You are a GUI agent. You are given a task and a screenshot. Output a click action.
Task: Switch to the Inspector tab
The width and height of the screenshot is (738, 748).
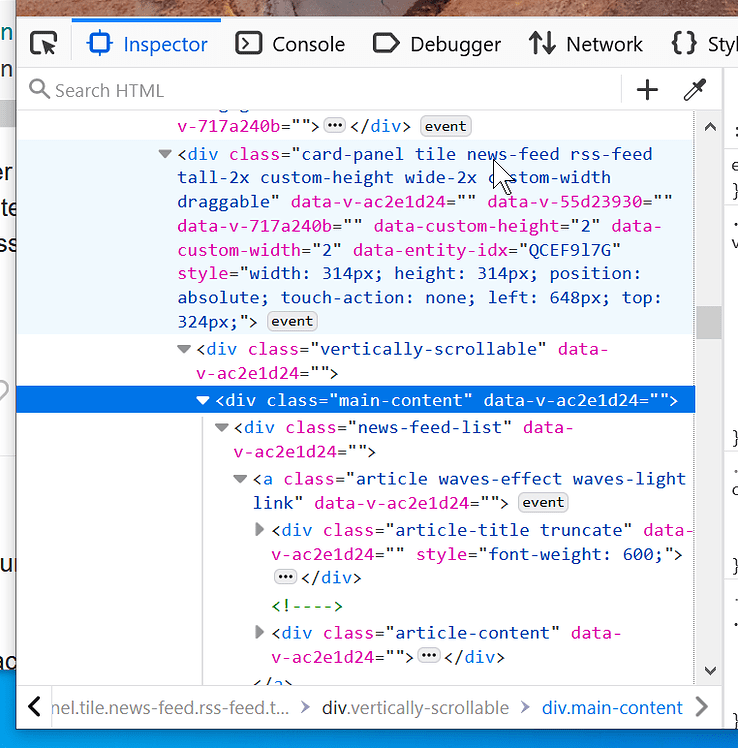click(146, 44)
